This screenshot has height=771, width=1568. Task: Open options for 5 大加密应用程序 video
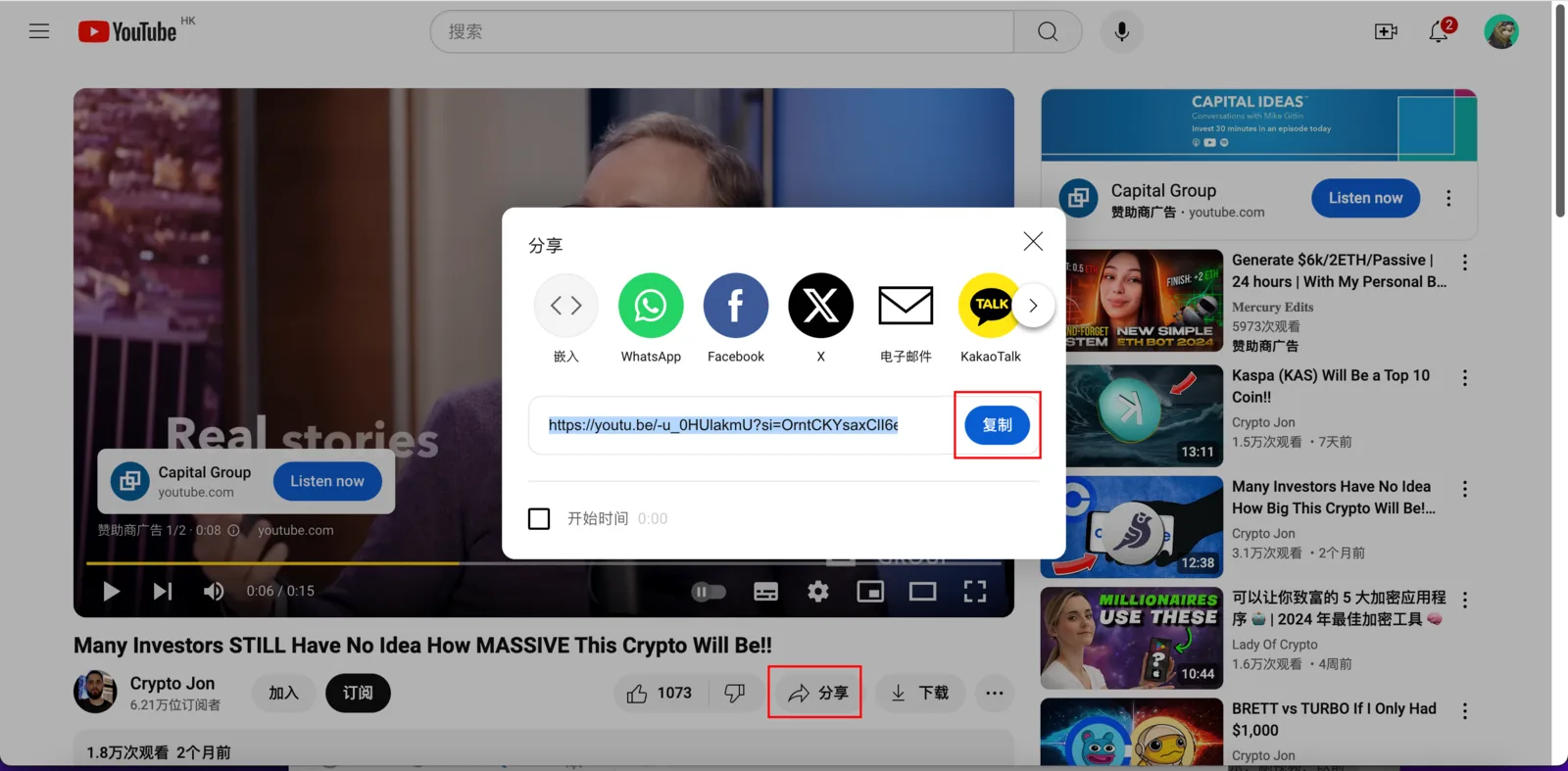click(1465, 600)
